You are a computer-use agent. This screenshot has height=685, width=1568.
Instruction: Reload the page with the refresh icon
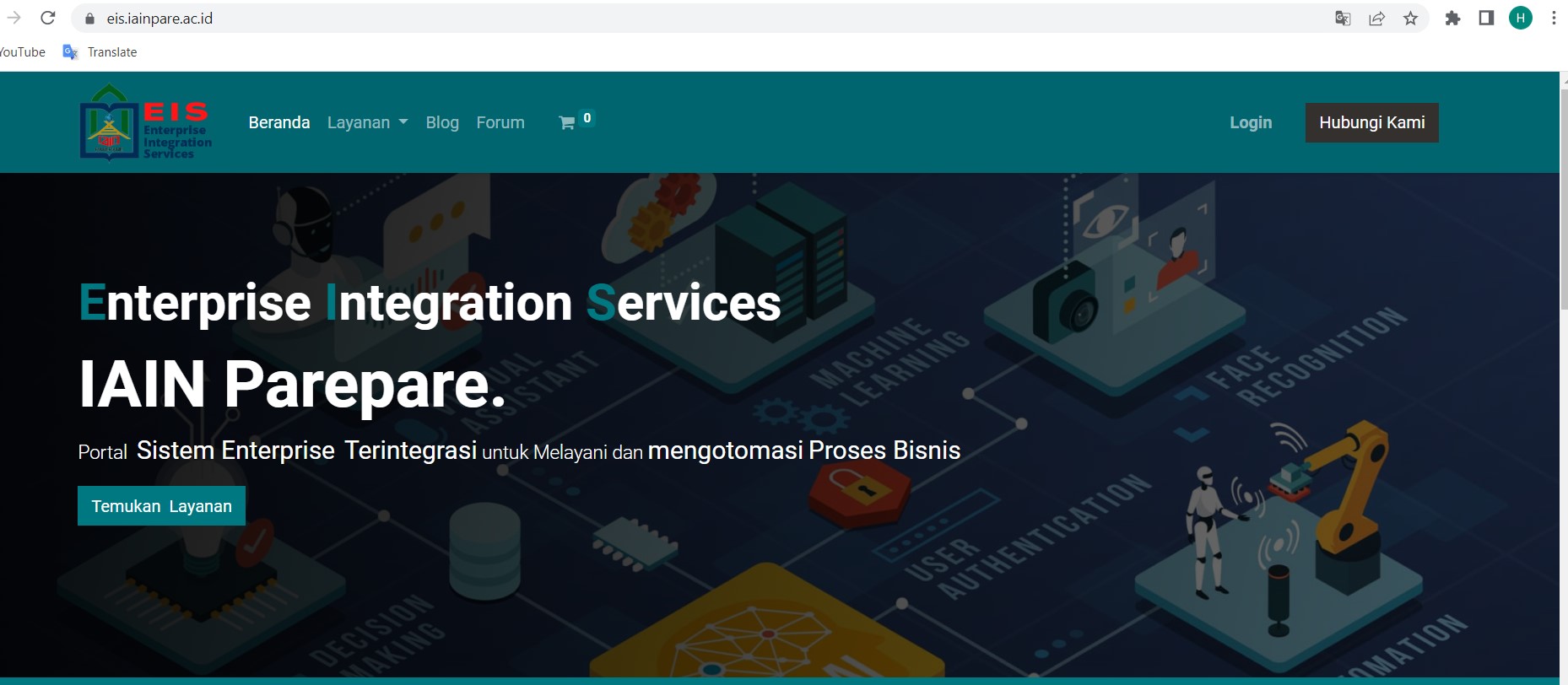(x=48, y=18)
